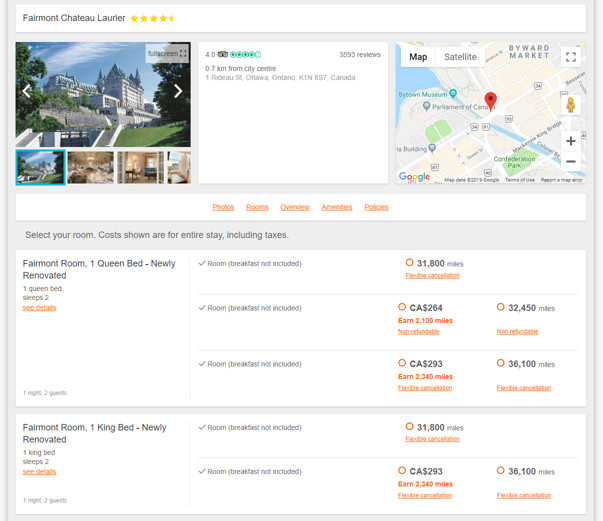Switch map to Map view

(x=418, y=57)
